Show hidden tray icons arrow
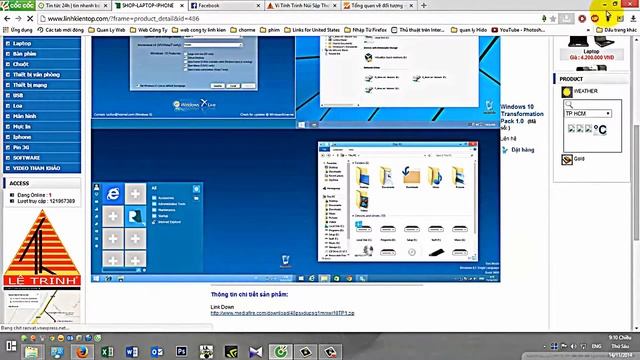The image size is (640, 360). (544, 347)
